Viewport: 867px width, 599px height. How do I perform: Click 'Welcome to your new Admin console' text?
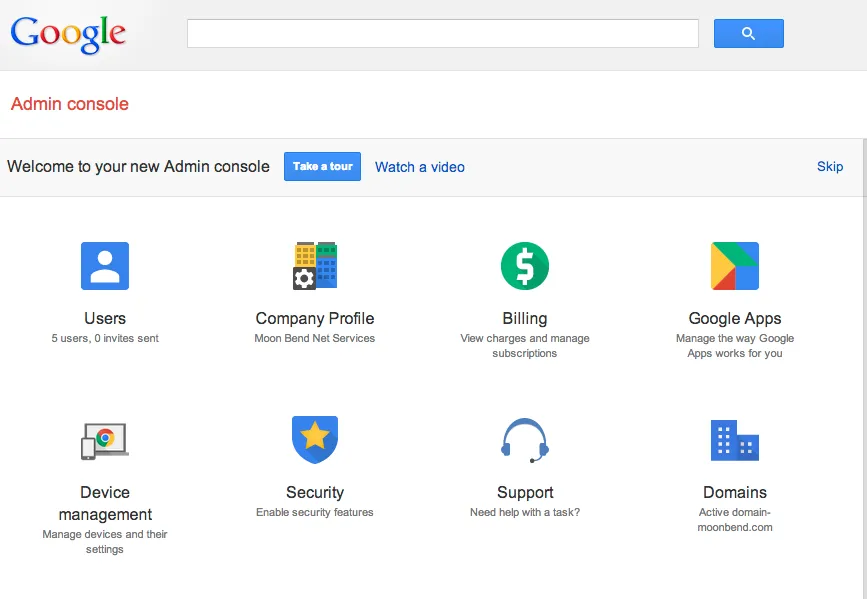[x=138, y=166]
